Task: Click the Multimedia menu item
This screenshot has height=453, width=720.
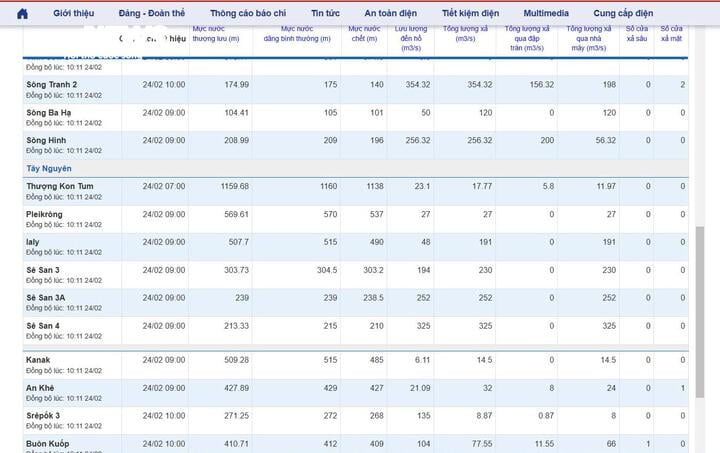Action: [x=547, y=13]
